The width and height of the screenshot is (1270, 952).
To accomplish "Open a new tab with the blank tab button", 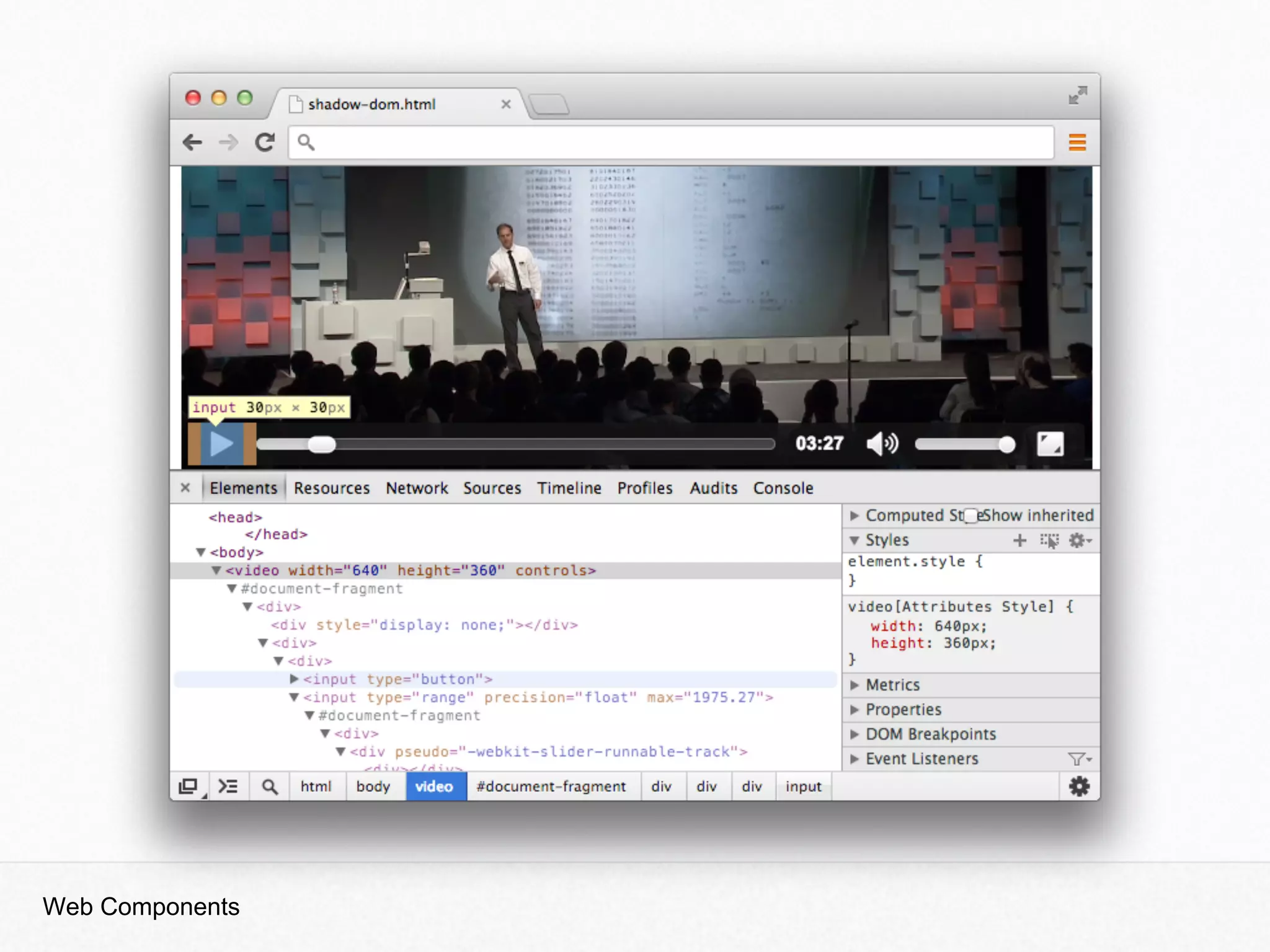I will (x=549, y=104).
